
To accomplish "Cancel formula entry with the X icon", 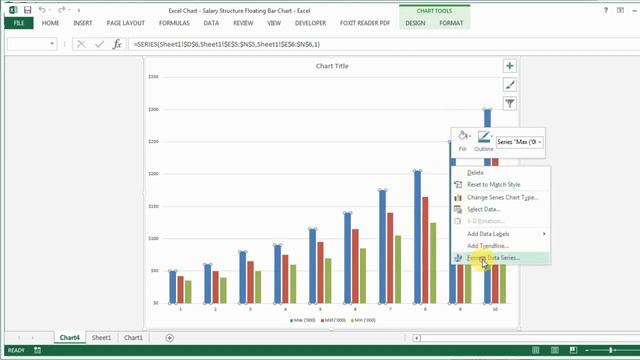I will click(x=81, y=44).
